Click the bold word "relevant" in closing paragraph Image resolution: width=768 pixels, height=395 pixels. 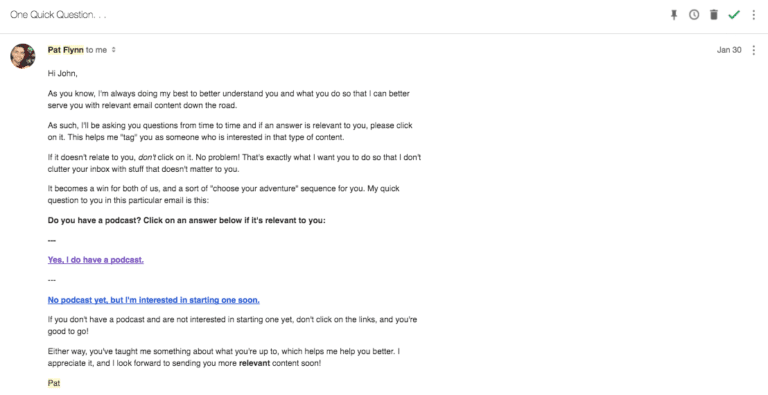click(x=254, y=364)
